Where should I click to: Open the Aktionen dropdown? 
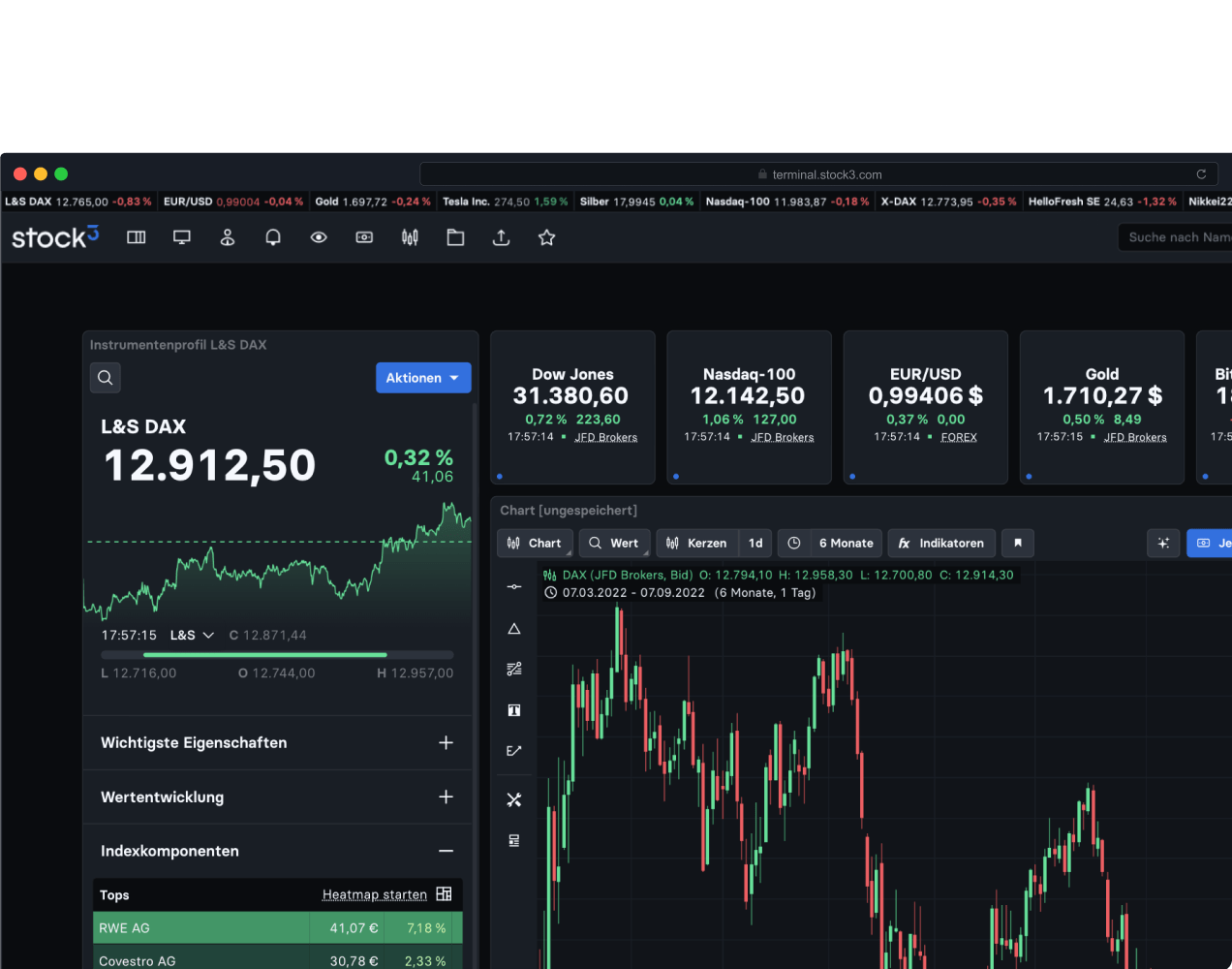tap(423, 378)
